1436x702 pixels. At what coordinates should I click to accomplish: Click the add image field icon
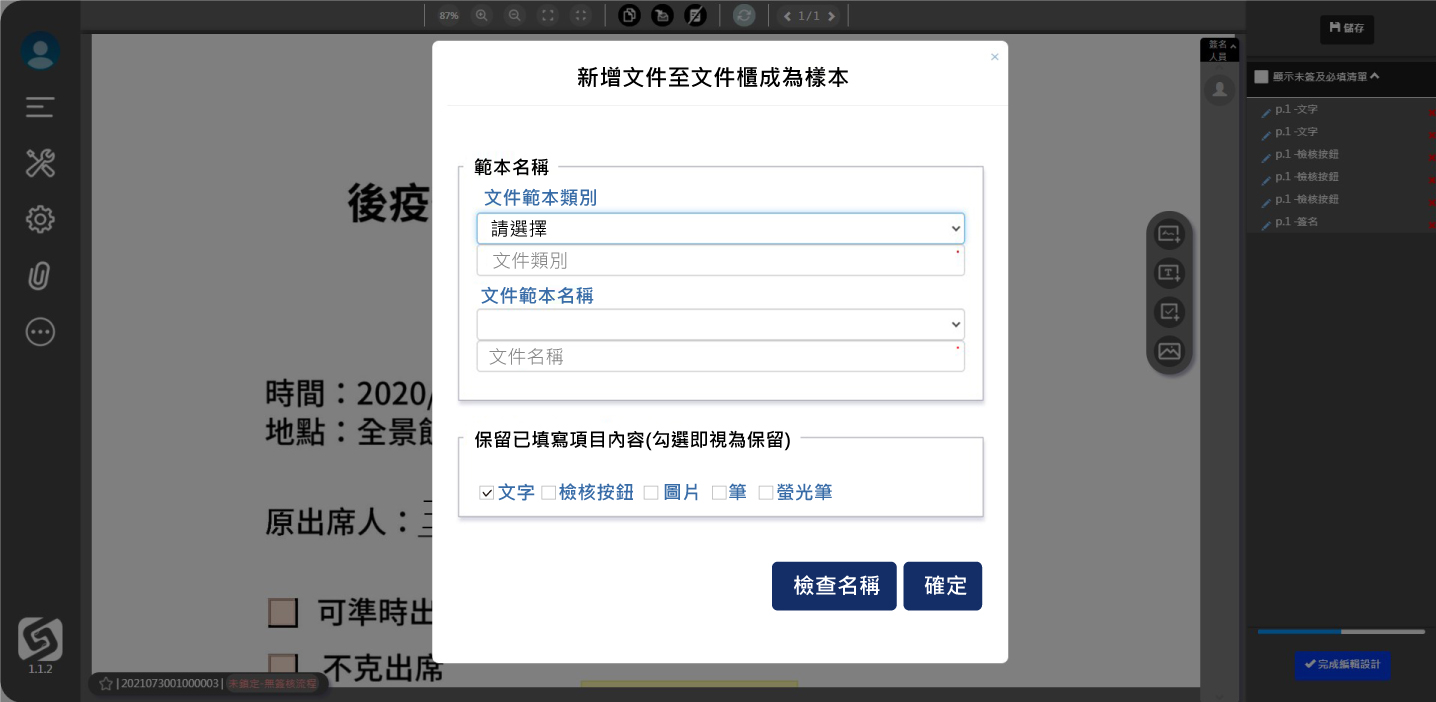[x=1169, y=351]
